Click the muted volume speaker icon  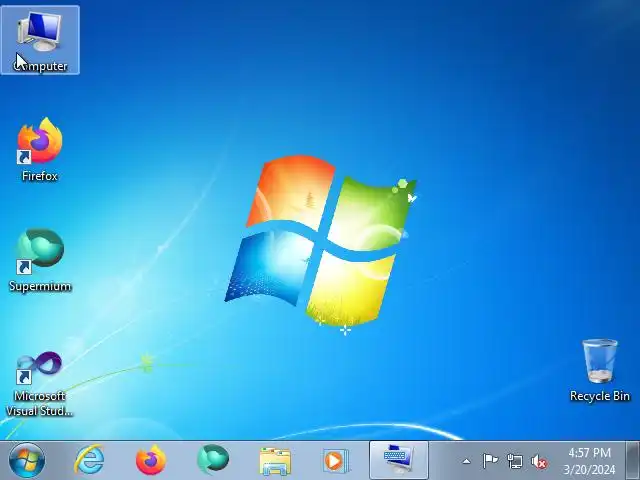[x=539, y=462]
